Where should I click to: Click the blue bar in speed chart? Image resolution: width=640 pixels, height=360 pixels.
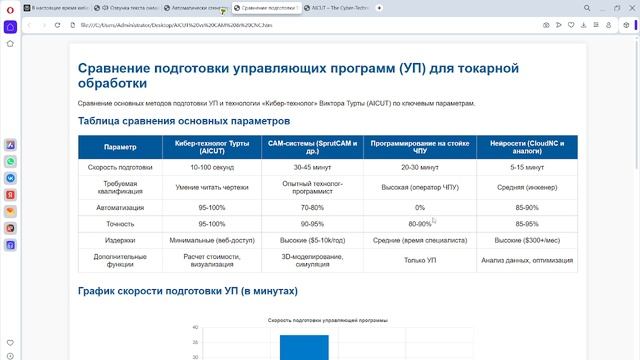point(304,347)
